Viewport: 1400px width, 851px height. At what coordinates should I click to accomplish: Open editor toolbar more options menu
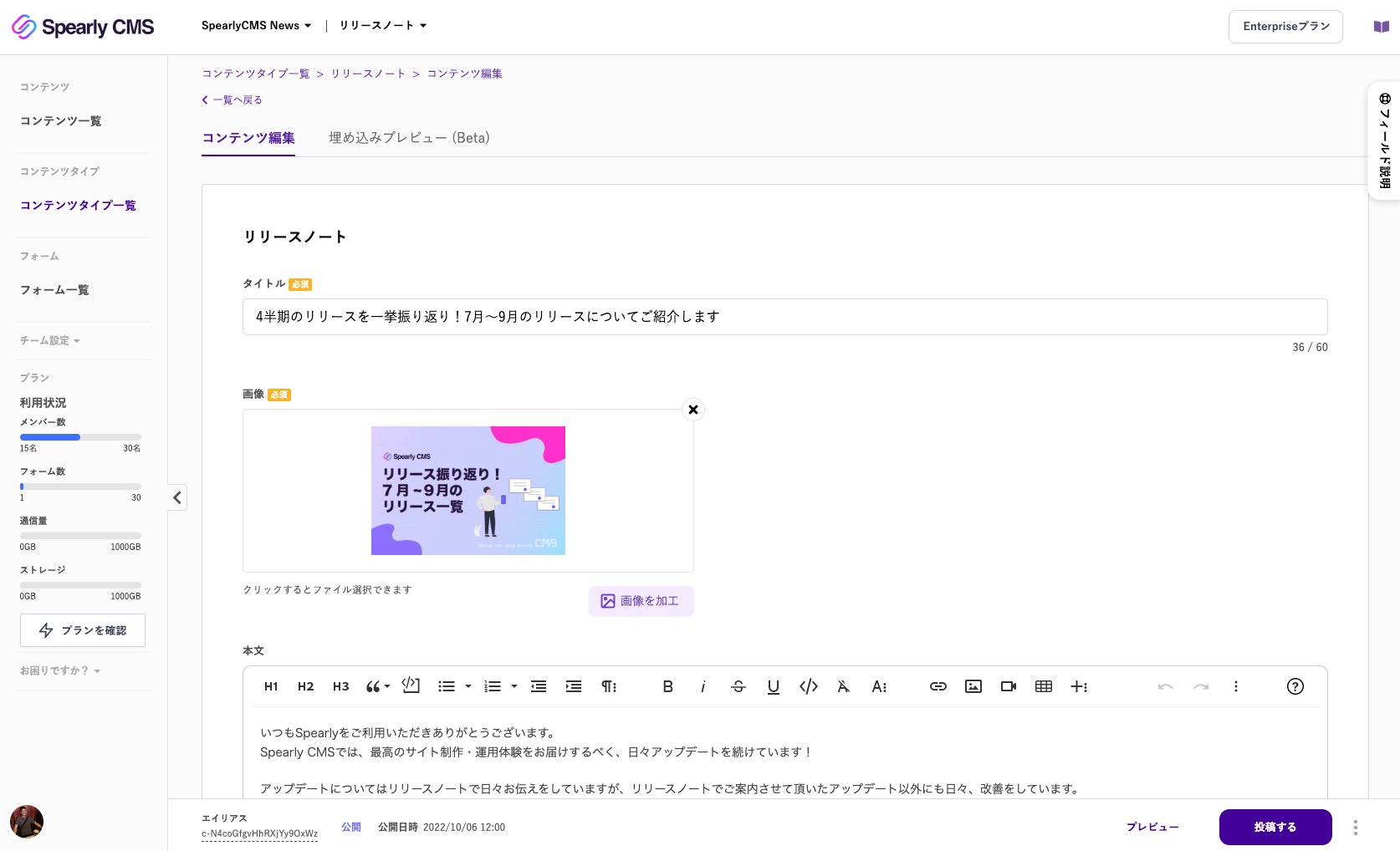pyautogui.click(x=1236, y=686)
